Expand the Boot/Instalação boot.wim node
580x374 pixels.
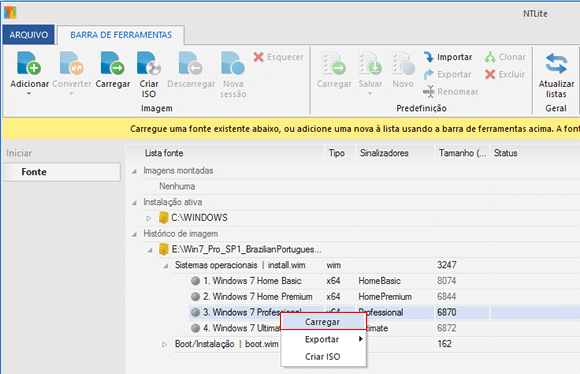click(165, 344)
